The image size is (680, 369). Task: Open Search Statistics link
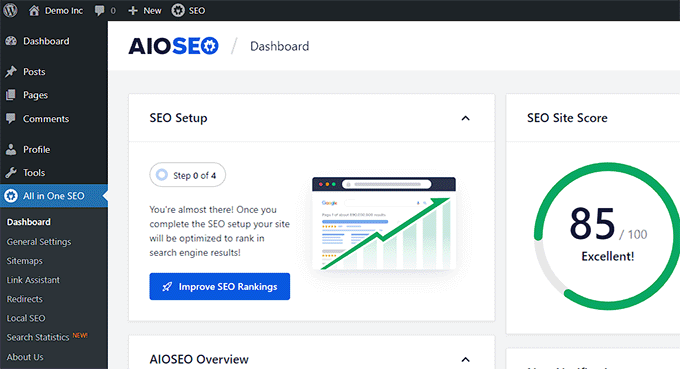pyautogui.click(x=38, y=337)
